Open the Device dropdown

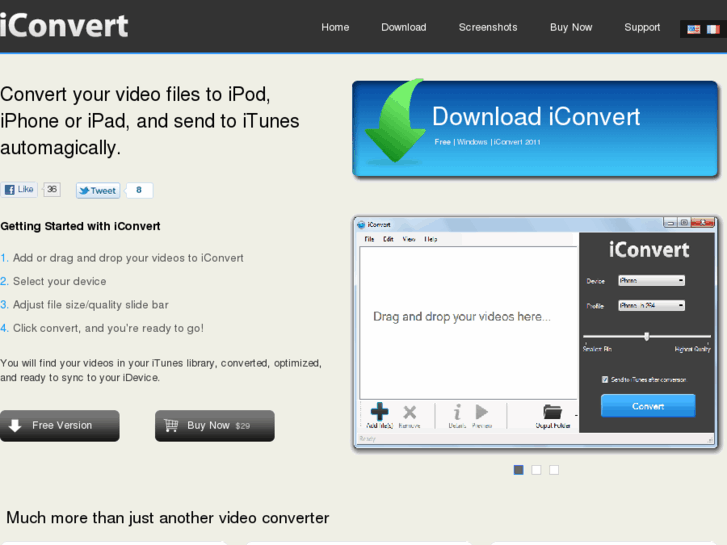pos(651,281)
